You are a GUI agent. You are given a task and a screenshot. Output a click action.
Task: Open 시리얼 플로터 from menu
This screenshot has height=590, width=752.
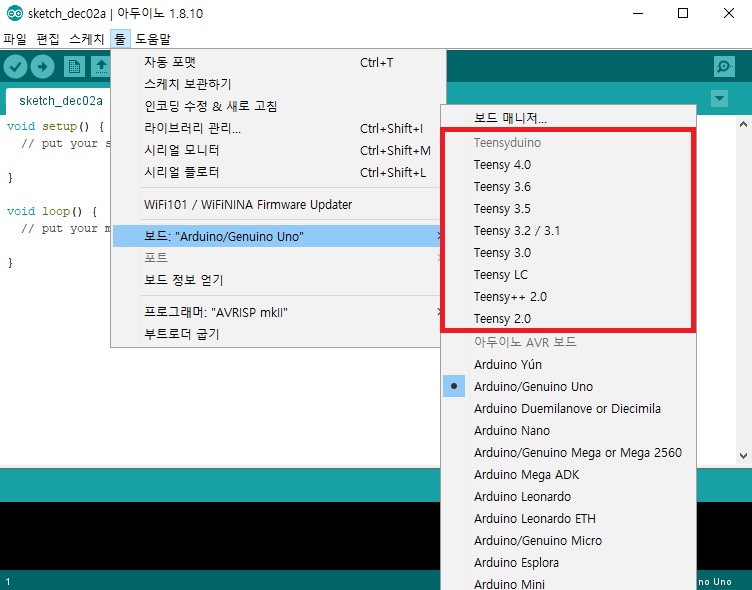[x=276, y=173]
